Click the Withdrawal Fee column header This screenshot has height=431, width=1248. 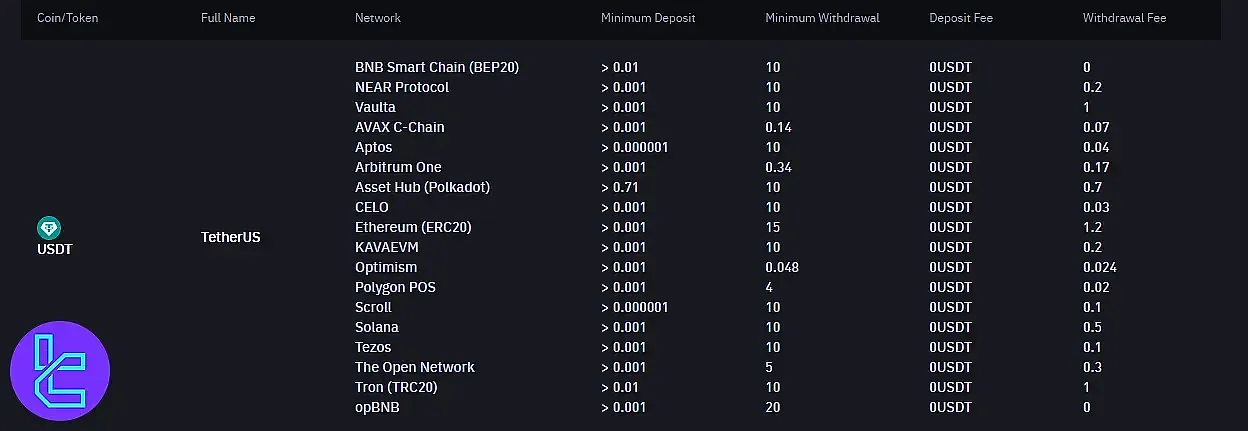point(1124,18)
